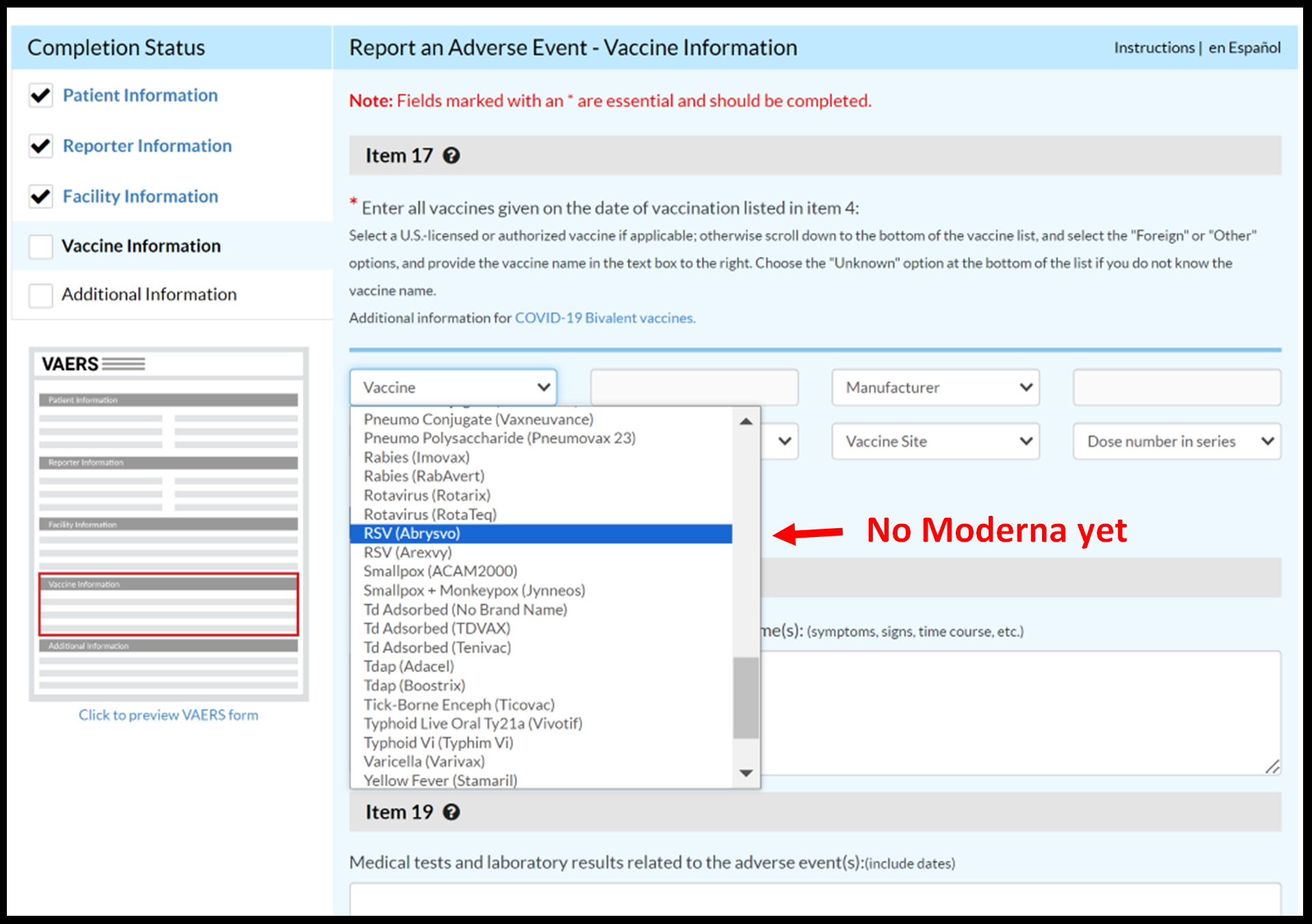Toggle the Patient Information checkbox
This screenshot has width=1312, height=924.
(x=40, y=95)
